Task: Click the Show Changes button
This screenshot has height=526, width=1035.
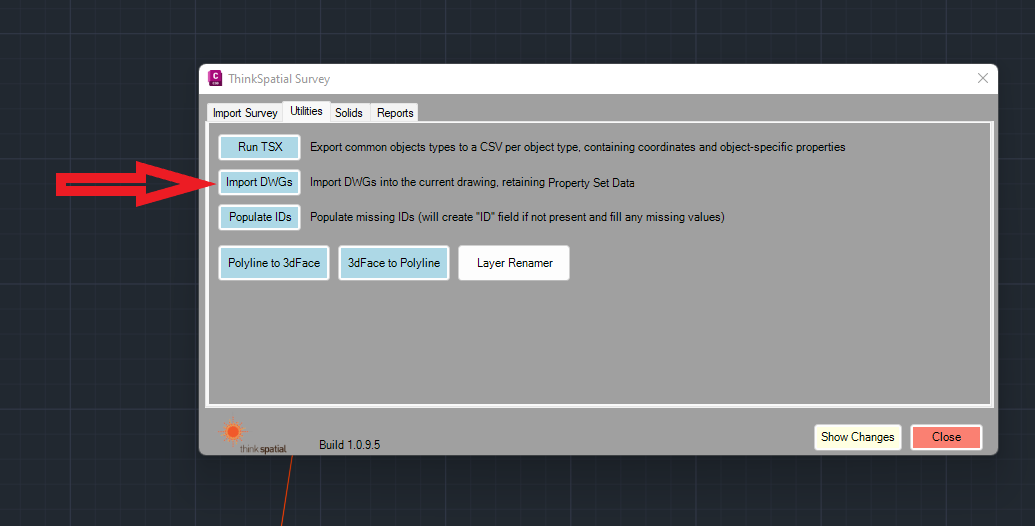Action: pyautogui.click(x=857, y=437)
